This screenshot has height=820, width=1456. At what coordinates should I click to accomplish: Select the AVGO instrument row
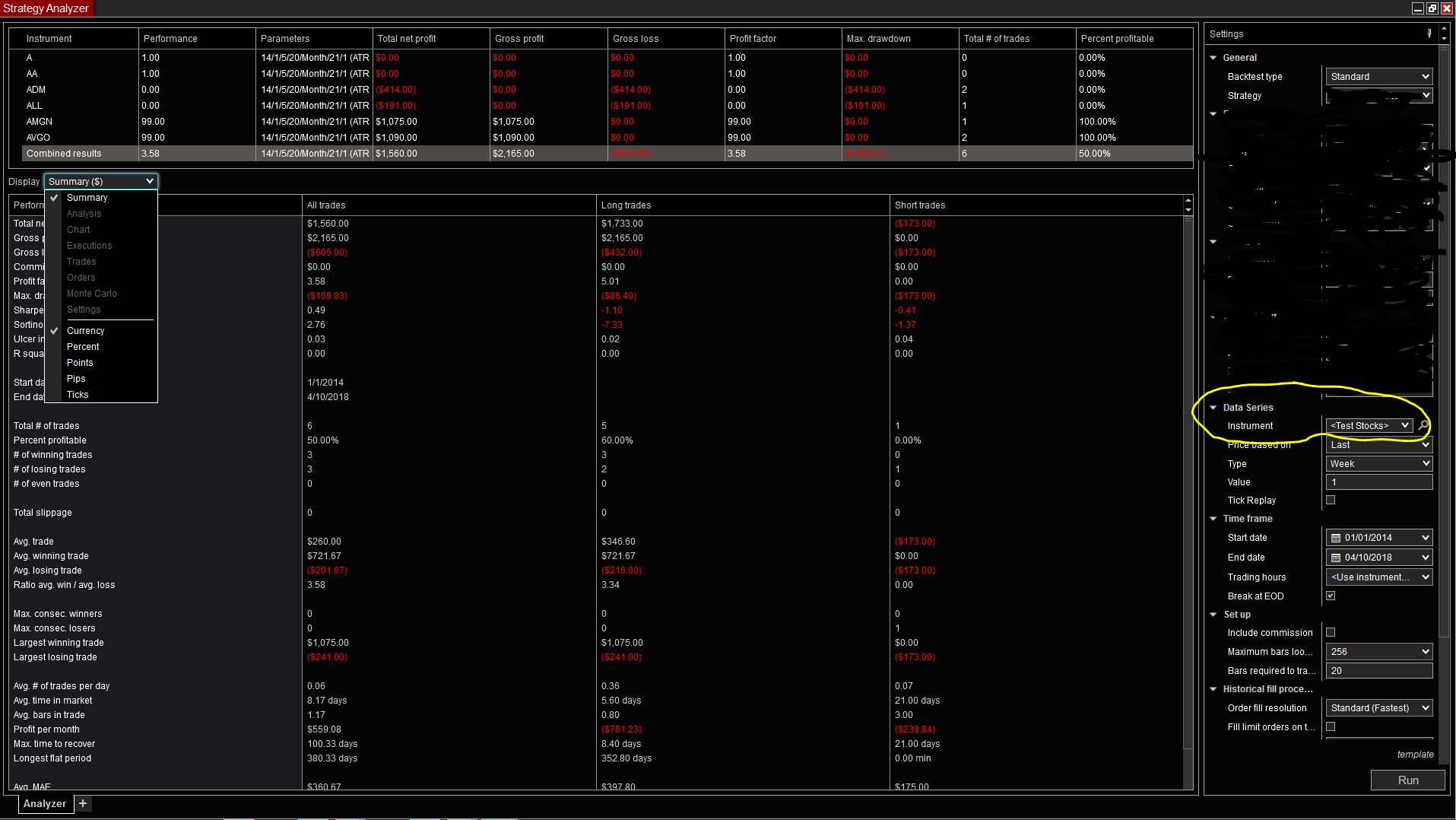point(607,138)
